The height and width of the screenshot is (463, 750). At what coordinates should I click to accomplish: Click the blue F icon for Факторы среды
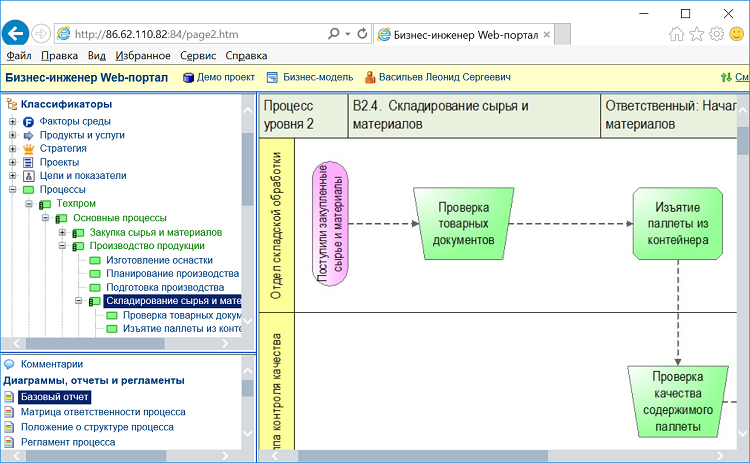click(x=29, y=121)
